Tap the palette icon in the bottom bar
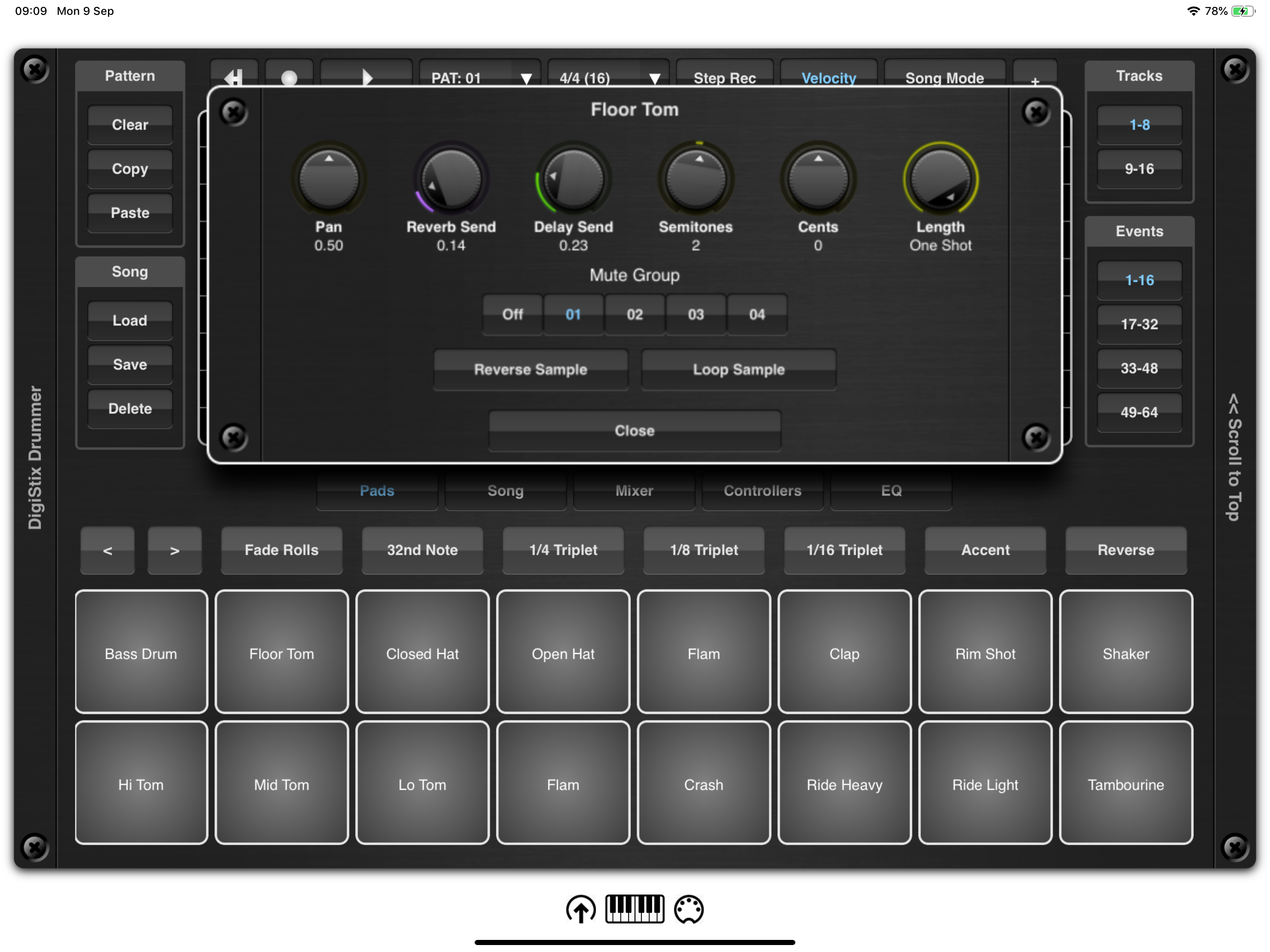Image resolution: width=1270 pixels, height=952 pixels. coord(688,909)
